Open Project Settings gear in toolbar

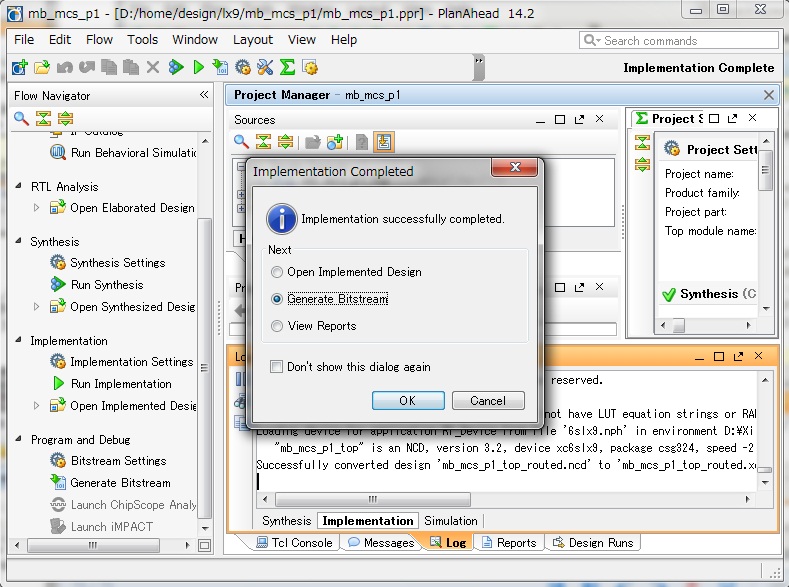point(243,67)
